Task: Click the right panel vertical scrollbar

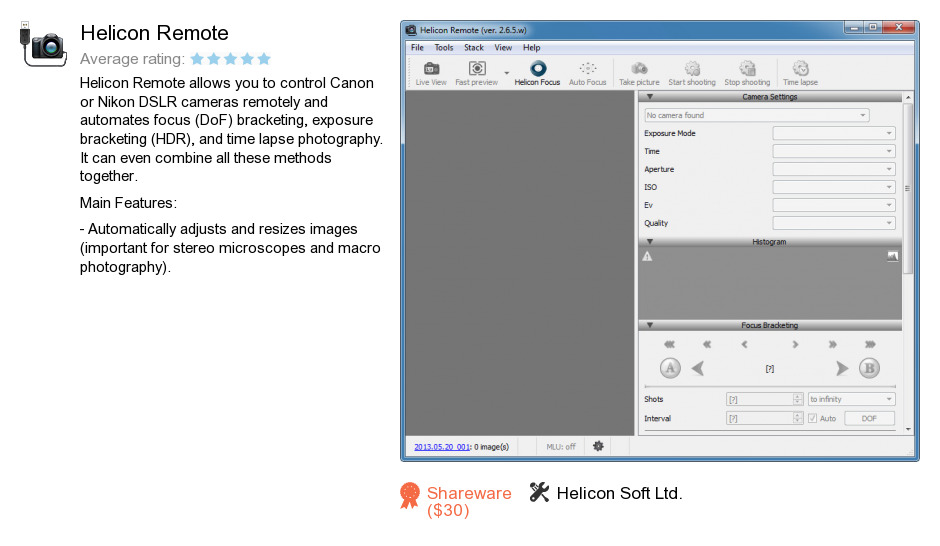Action: pyautogui.click(x=908, y=189)
